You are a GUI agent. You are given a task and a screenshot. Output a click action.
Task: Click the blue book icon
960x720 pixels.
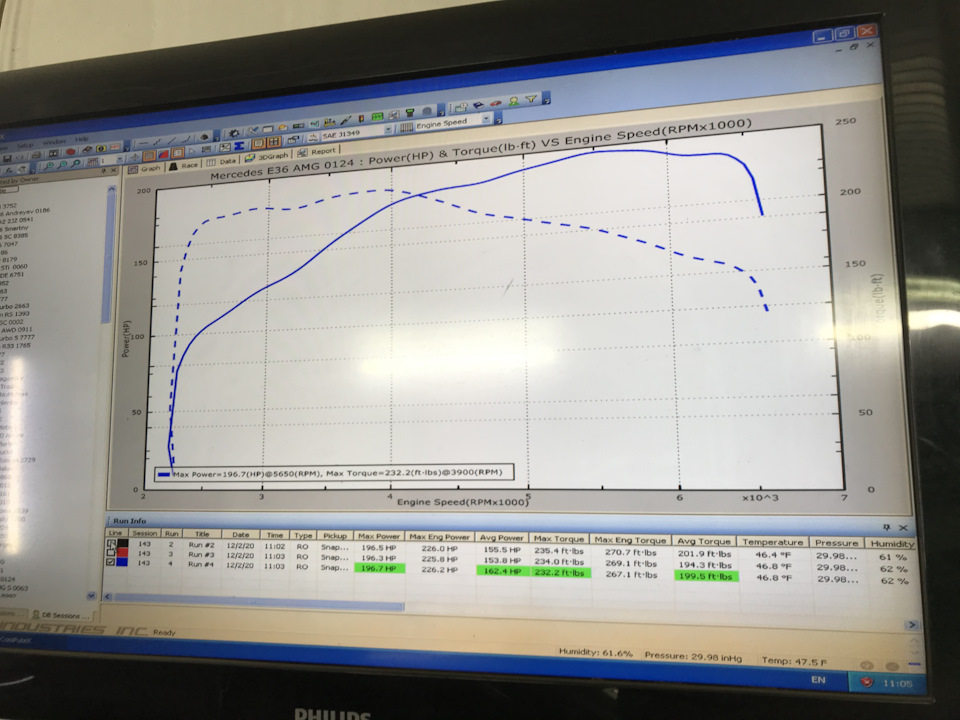(478, 105)
